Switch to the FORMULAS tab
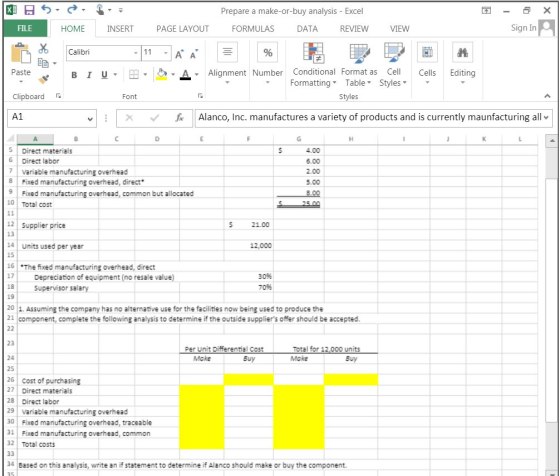Screen dimensions: 560x476 pos(253,29)
